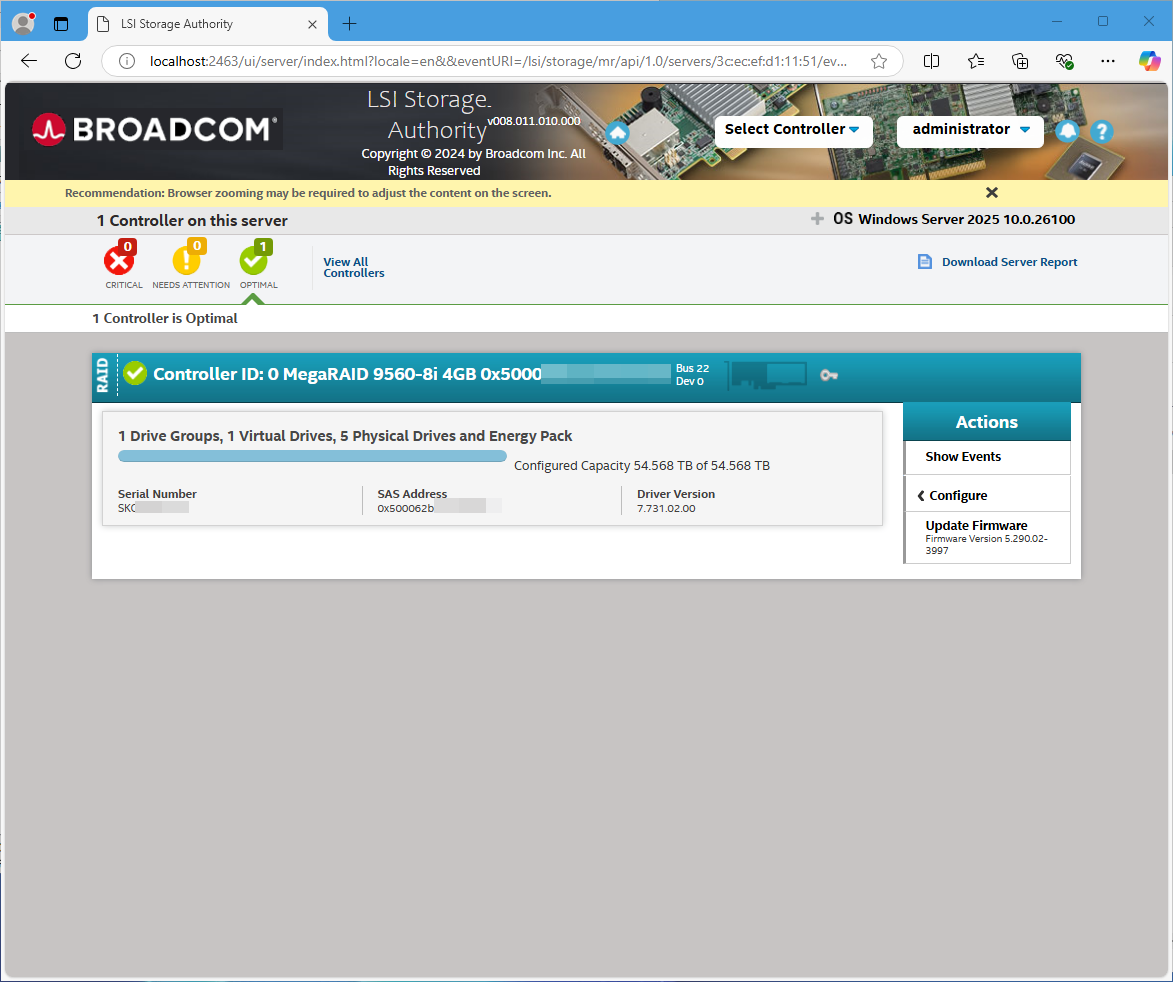This screenshot has width=1173, height=982.
Task: Click the configured capacity progress bar
Action: pyautogui.click(x=312, y=456)
